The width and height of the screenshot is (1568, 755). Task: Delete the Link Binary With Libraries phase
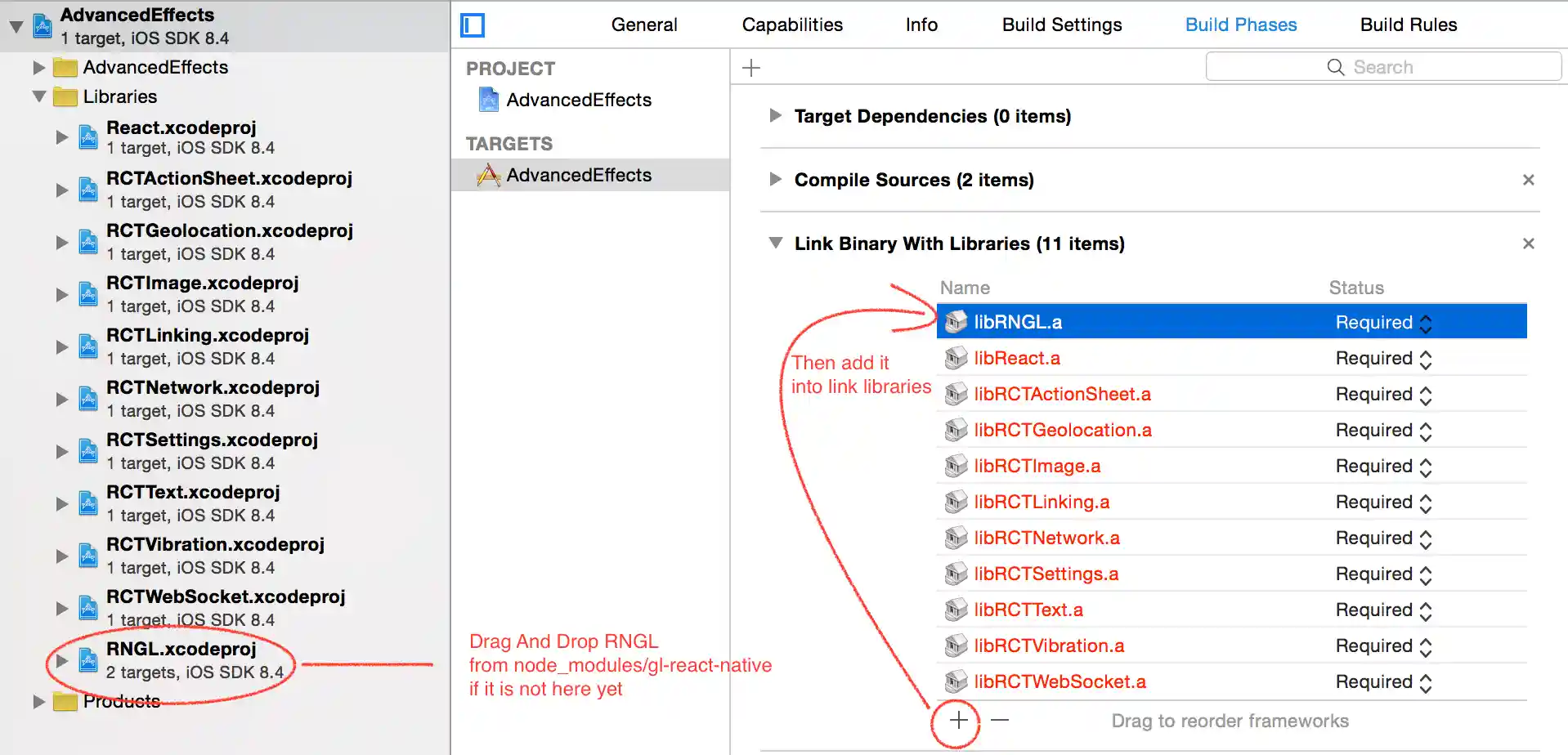pyautogui.click(x=1528, y=243)
